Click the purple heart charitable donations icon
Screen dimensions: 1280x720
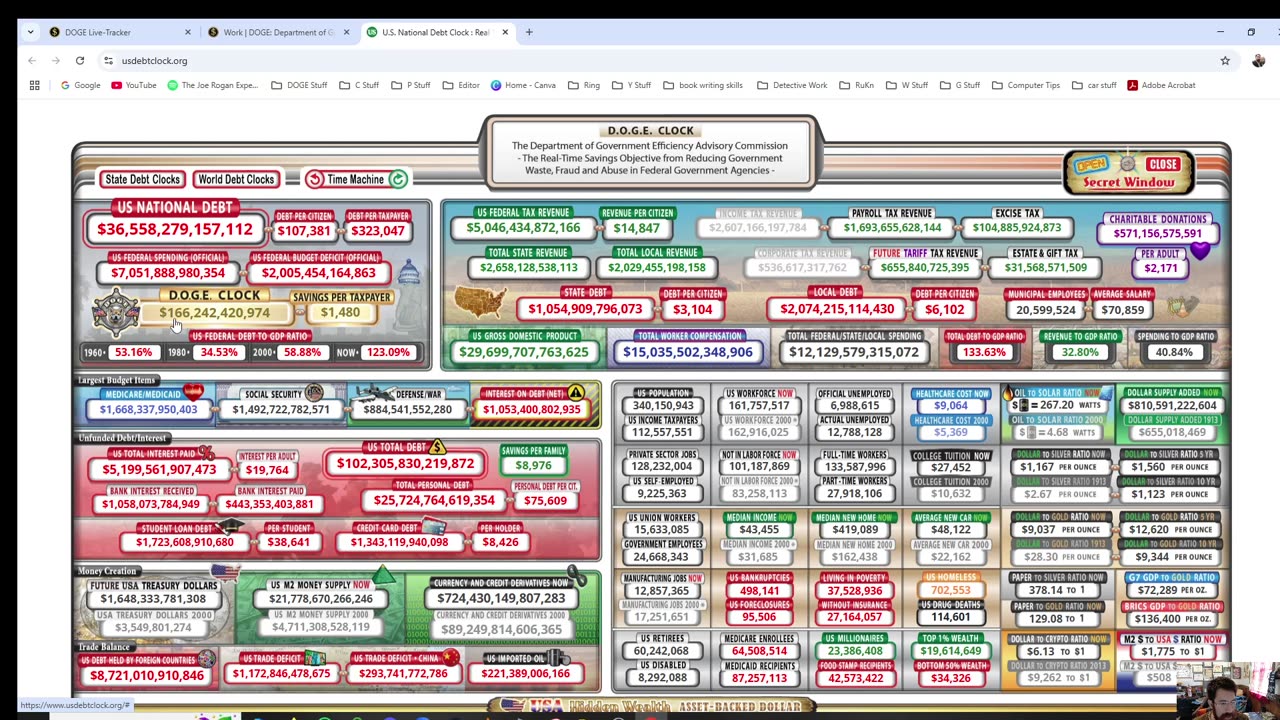pos(1200,251)
